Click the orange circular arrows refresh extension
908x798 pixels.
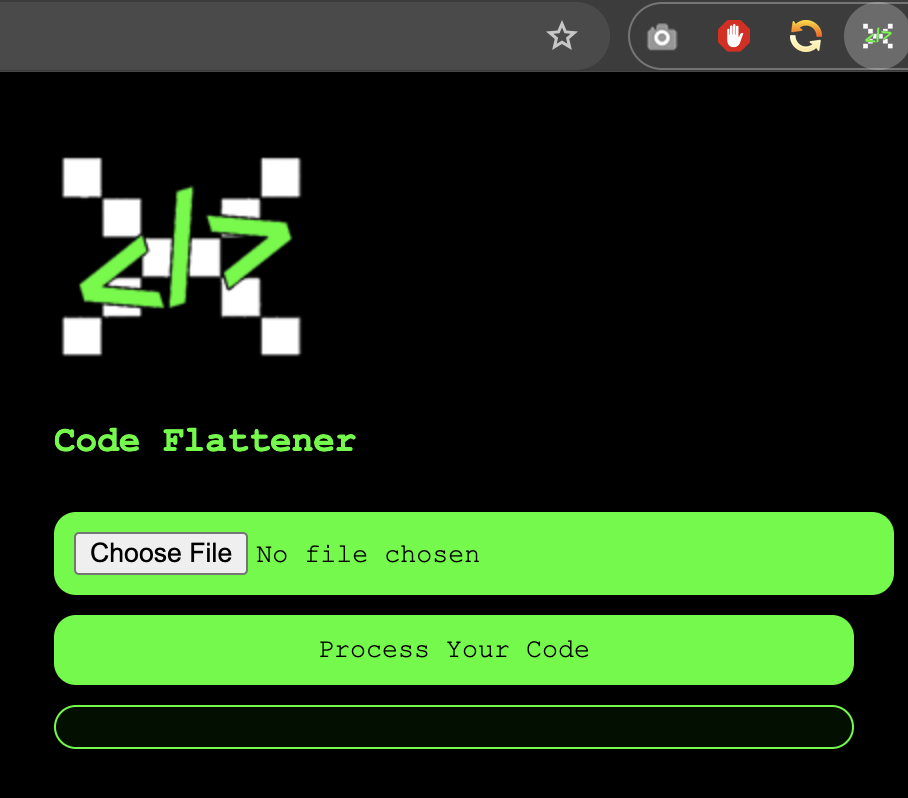(x=806, y=36)
